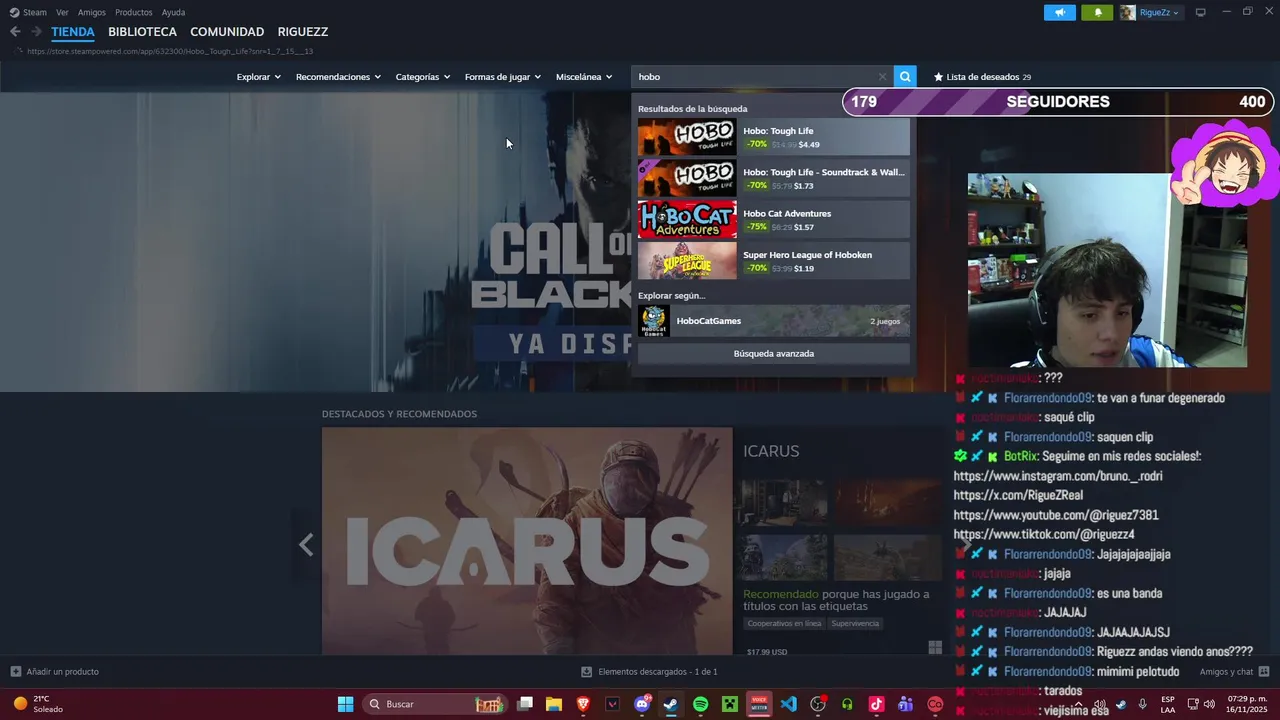Select Super Hero League of Hoboken result
This screenshot has width=1280, height=720.
coord(774,261)
